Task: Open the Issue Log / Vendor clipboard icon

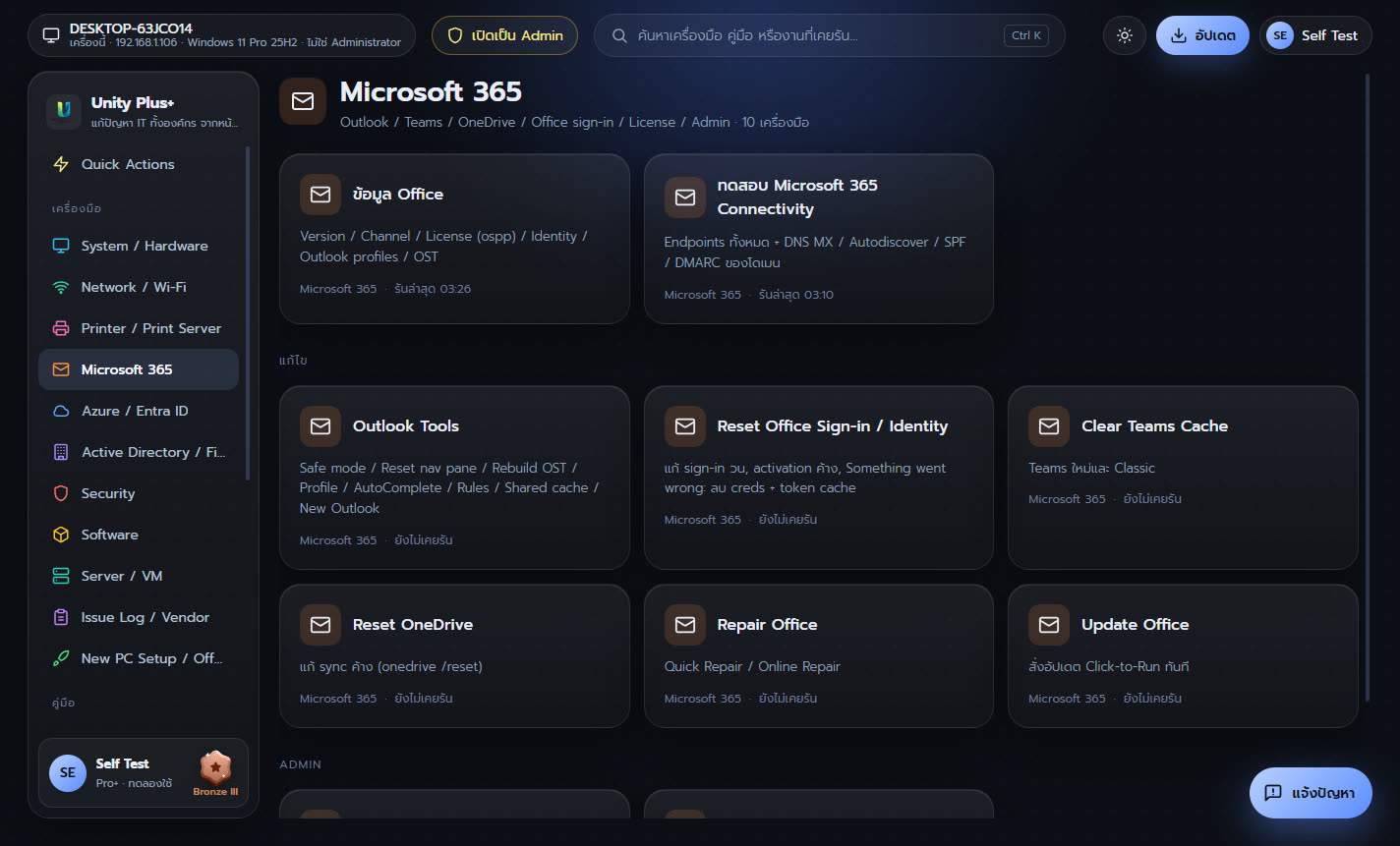Action: tap(61, 617)
